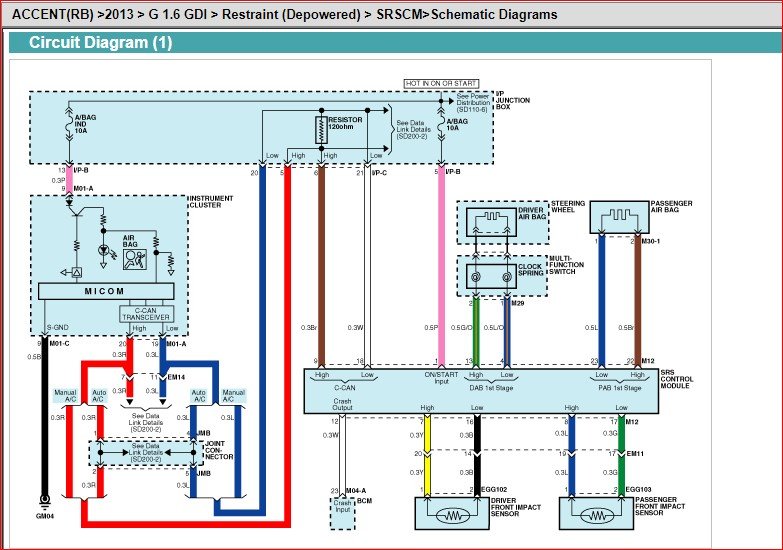Click the 0.5P pink wire label
The height and width of the screenshot is (550, 783).
(x=431, y=328)
